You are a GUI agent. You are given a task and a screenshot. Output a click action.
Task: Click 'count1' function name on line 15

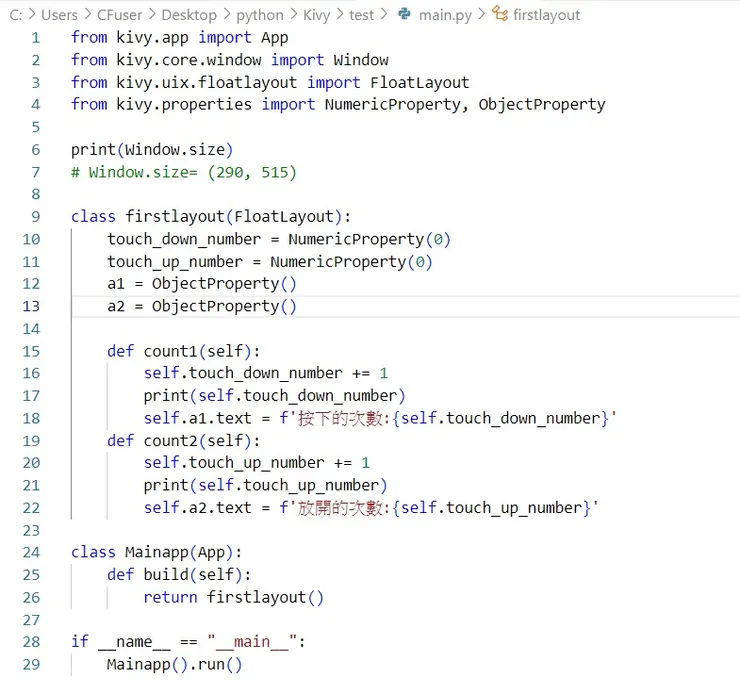170,351
